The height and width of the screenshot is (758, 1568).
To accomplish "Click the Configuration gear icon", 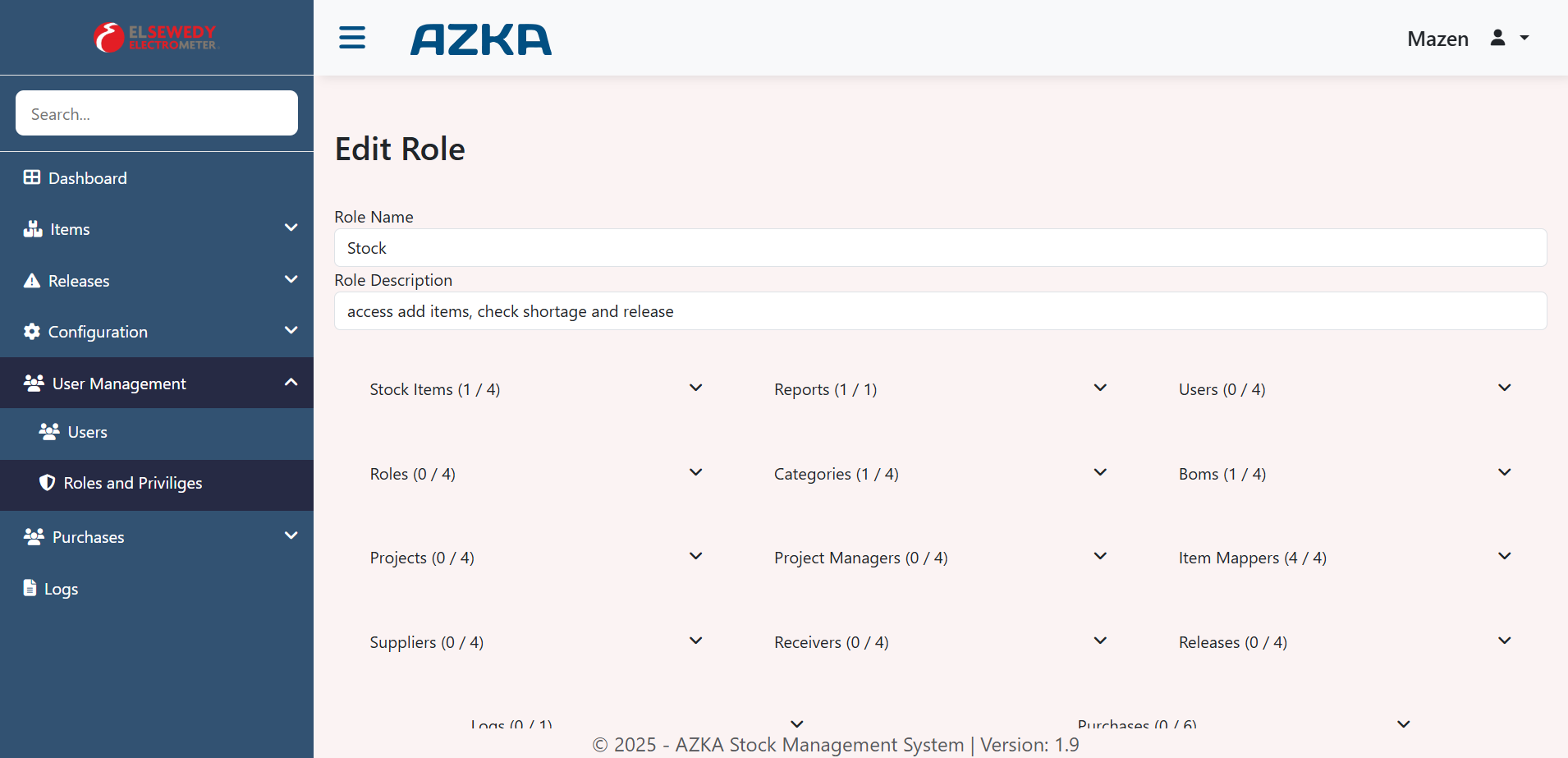I will pyautogui.click(x=32, y=332).
